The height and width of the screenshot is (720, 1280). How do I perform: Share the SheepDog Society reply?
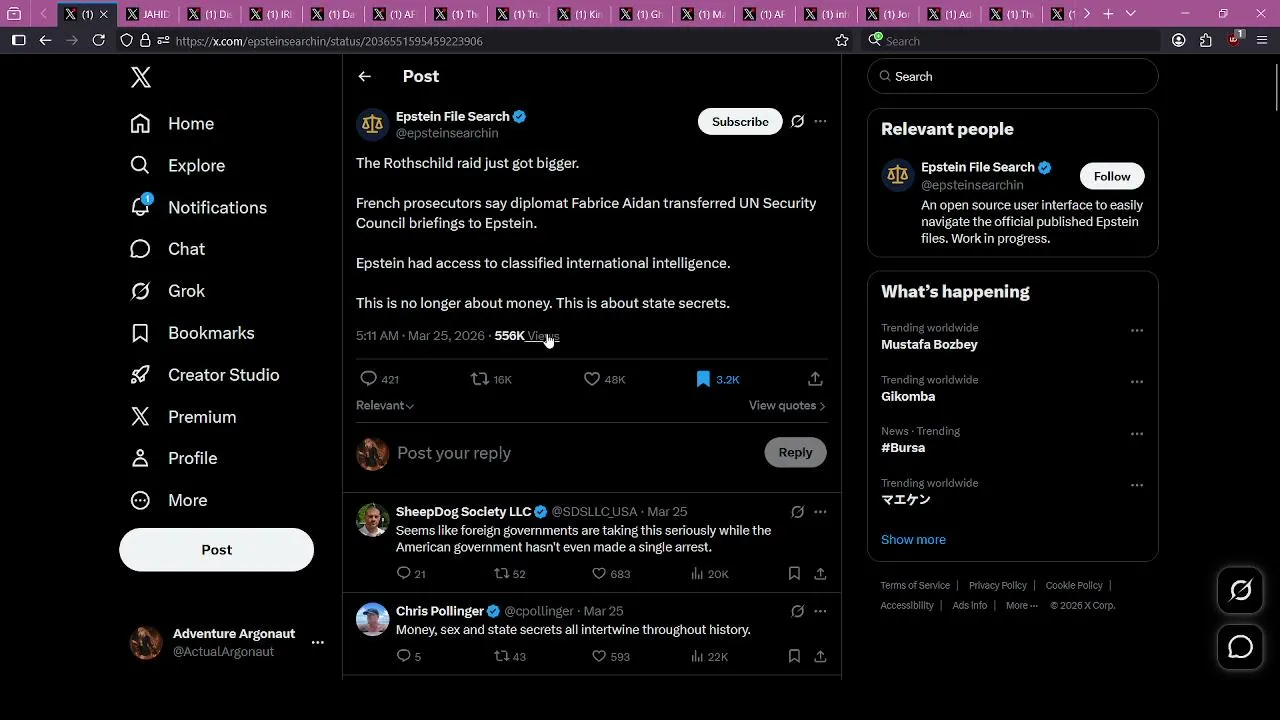tap(820, 574)
